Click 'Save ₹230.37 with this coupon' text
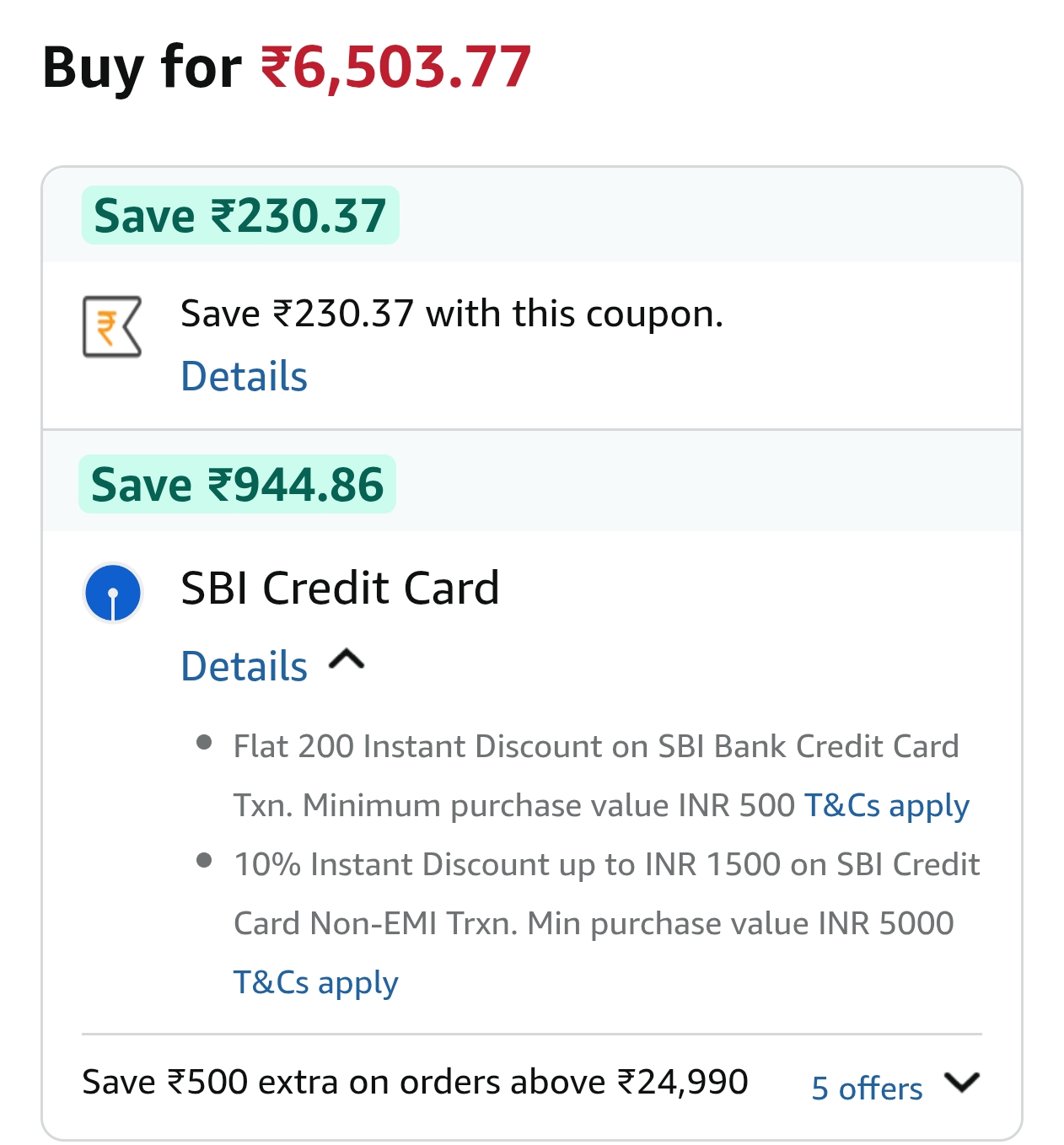1064x1145 pixels. (452, 314)
